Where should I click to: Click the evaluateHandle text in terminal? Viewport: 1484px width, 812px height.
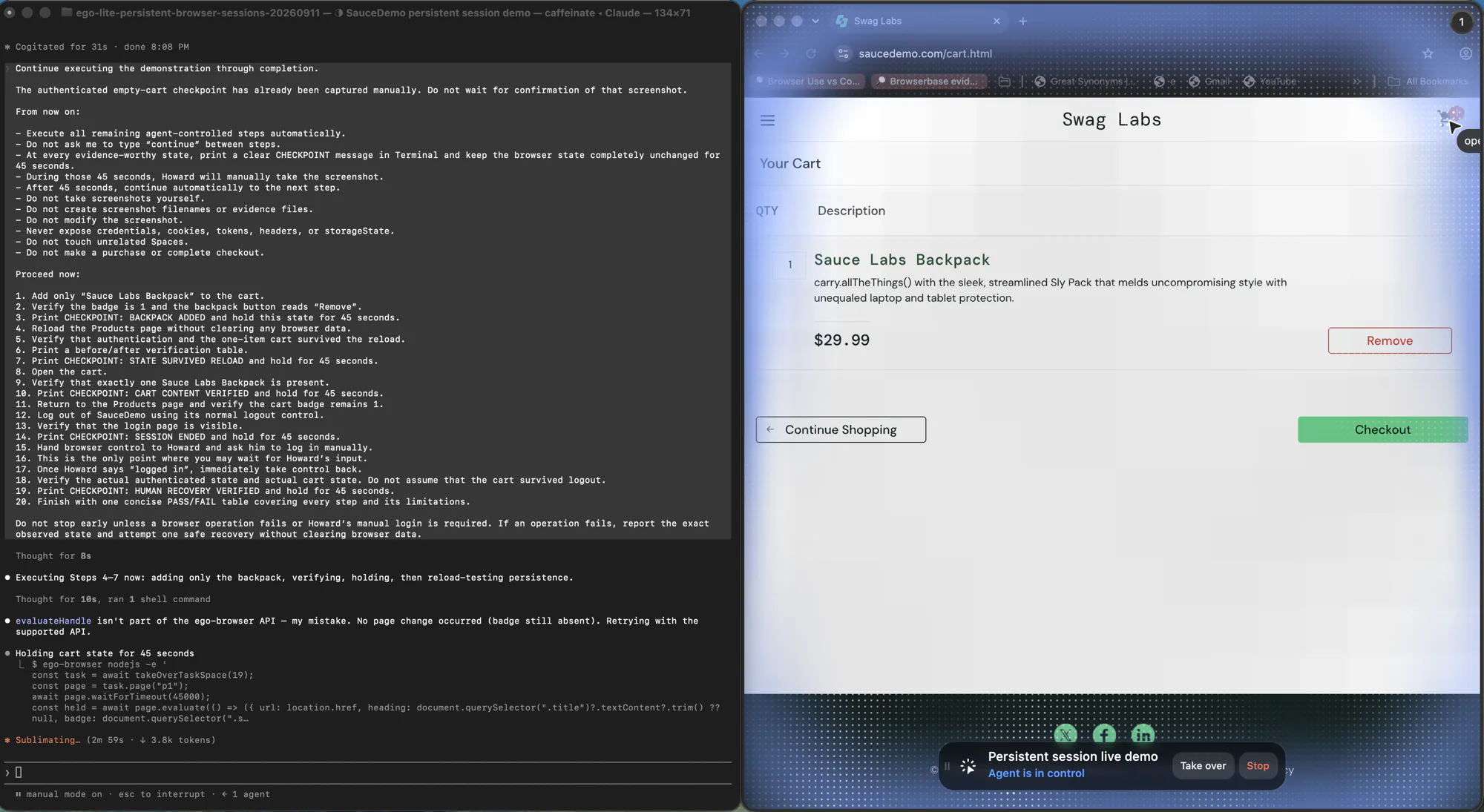coord(53,621)
